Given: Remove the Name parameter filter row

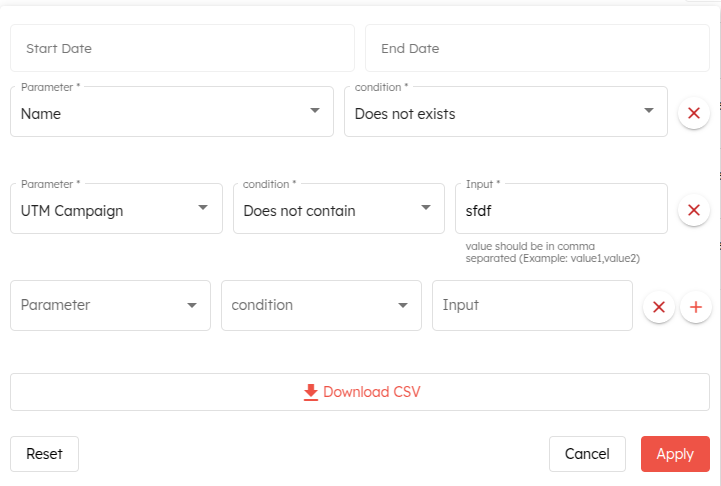Looking at the screenshot, I should tap(694, 113).
